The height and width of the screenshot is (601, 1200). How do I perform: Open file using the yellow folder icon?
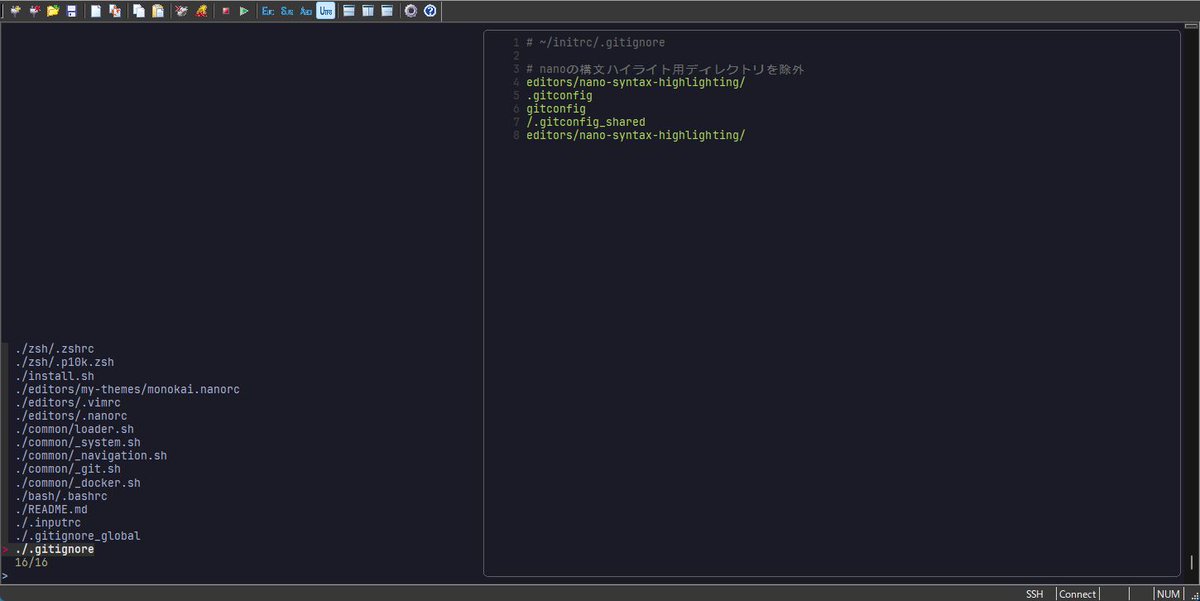pos(53,11)
